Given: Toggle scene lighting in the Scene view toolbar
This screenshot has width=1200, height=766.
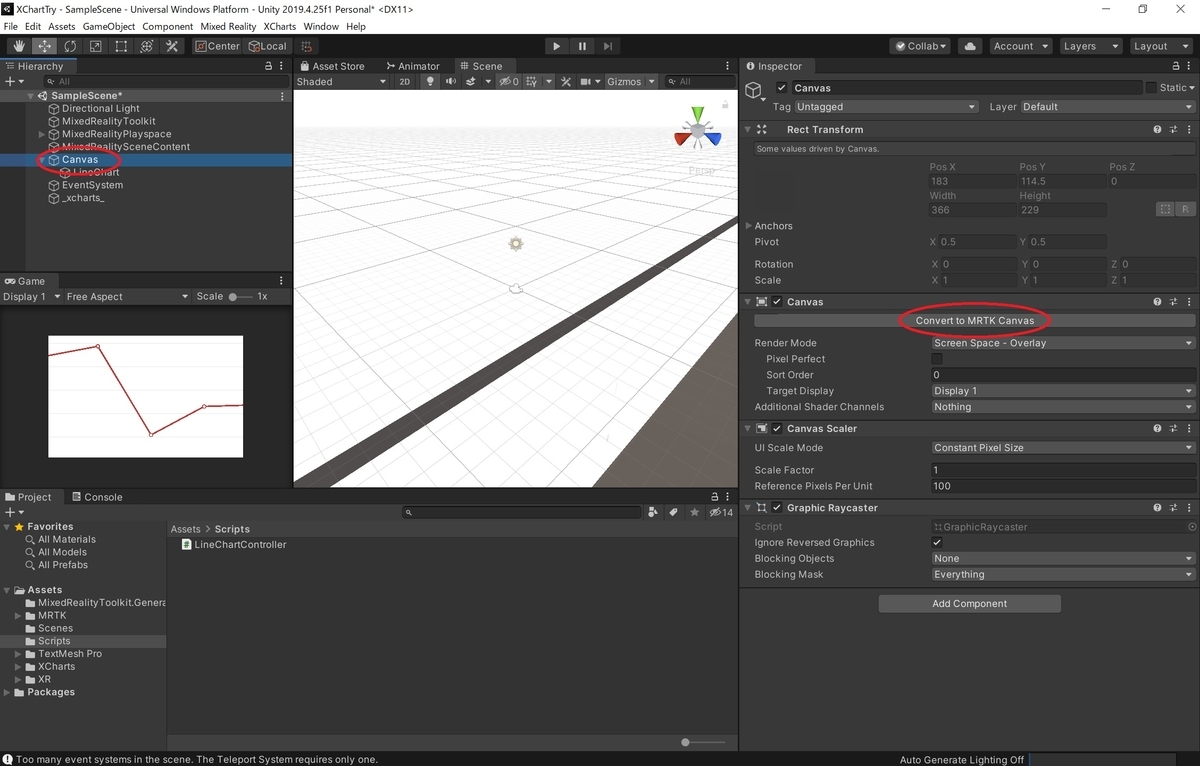Looking at the screenshot, I should (x=430, y=81).
